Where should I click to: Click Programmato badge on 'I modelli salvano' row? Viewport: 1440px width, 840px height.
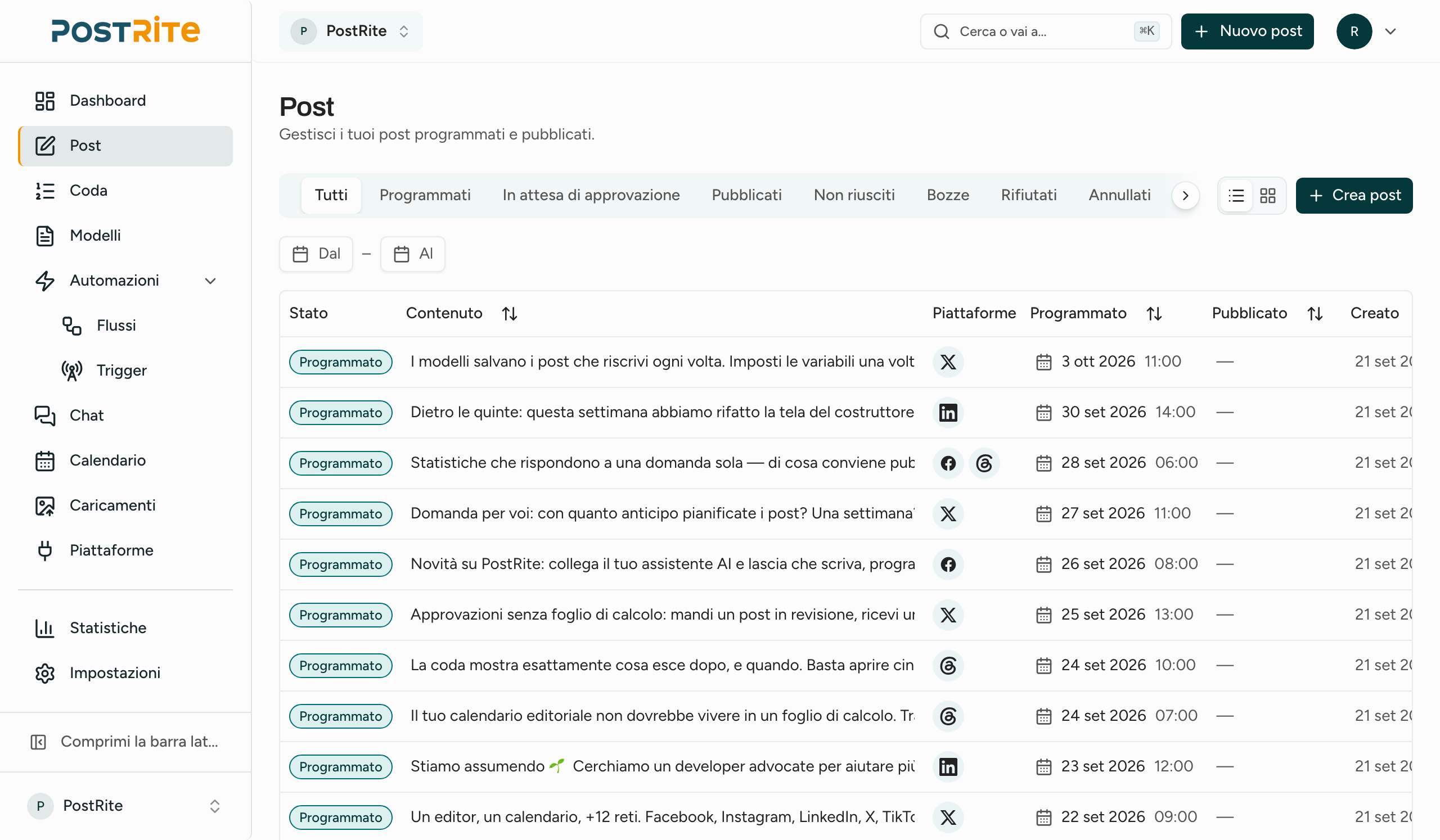click(x=340, y=362)
